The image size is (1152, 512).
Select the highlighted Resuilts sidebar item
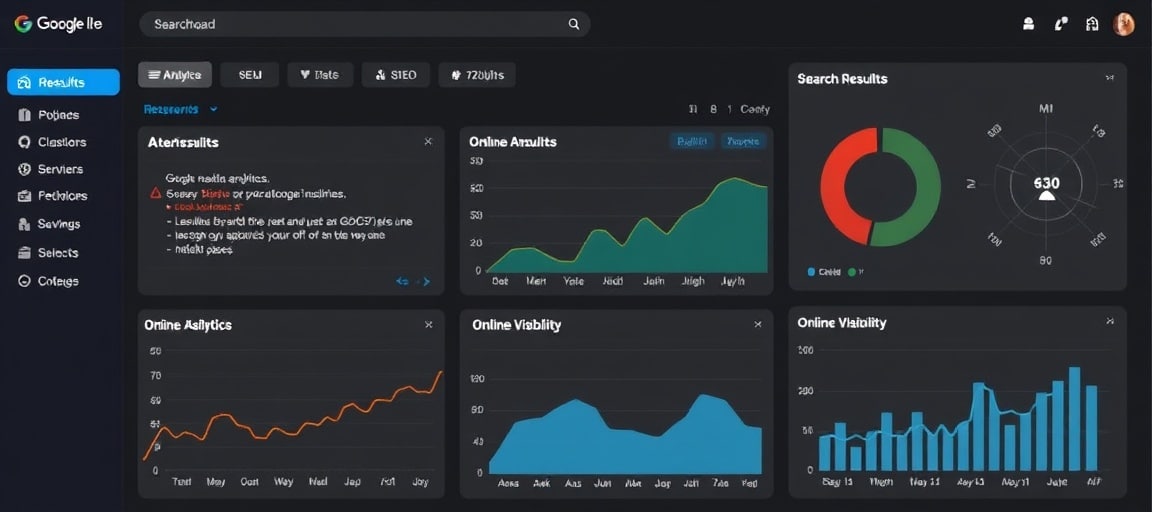63,82
